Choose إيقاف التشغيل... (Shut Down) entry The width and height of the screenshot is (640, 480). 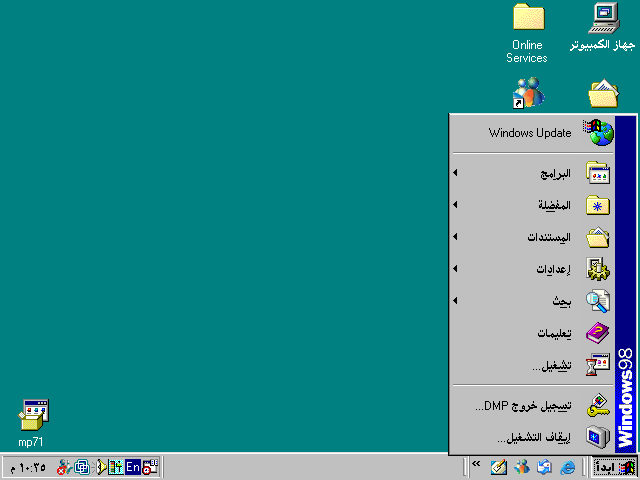point(532,437)
